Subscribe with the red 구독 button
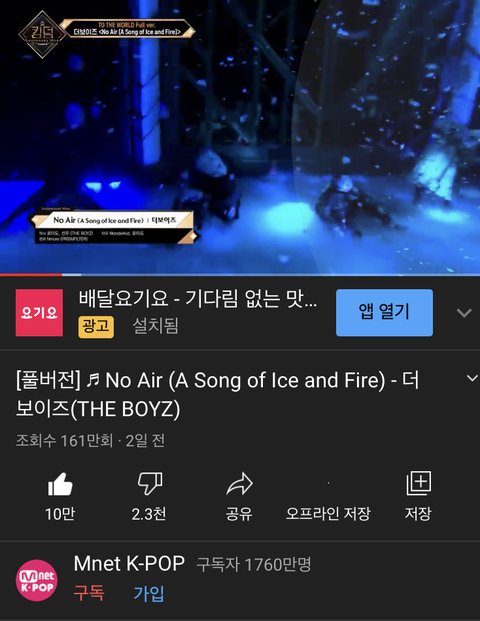 click(x=89, y=593)
